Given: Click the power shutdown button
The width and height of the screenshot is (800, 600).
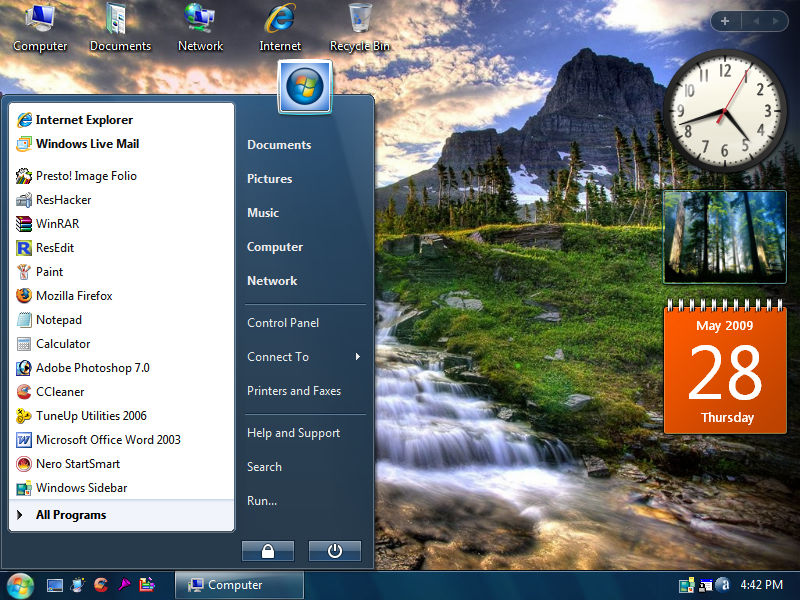Looking at the screenshot, I should 335,551.
